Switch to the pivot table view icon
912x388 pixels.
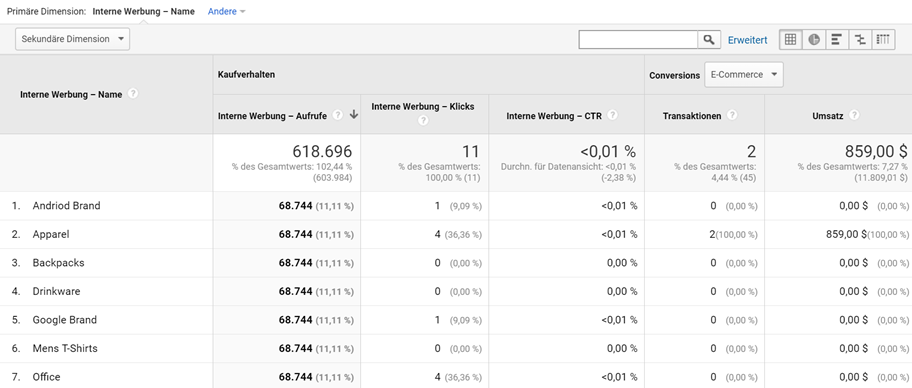[x=884, y=40]
